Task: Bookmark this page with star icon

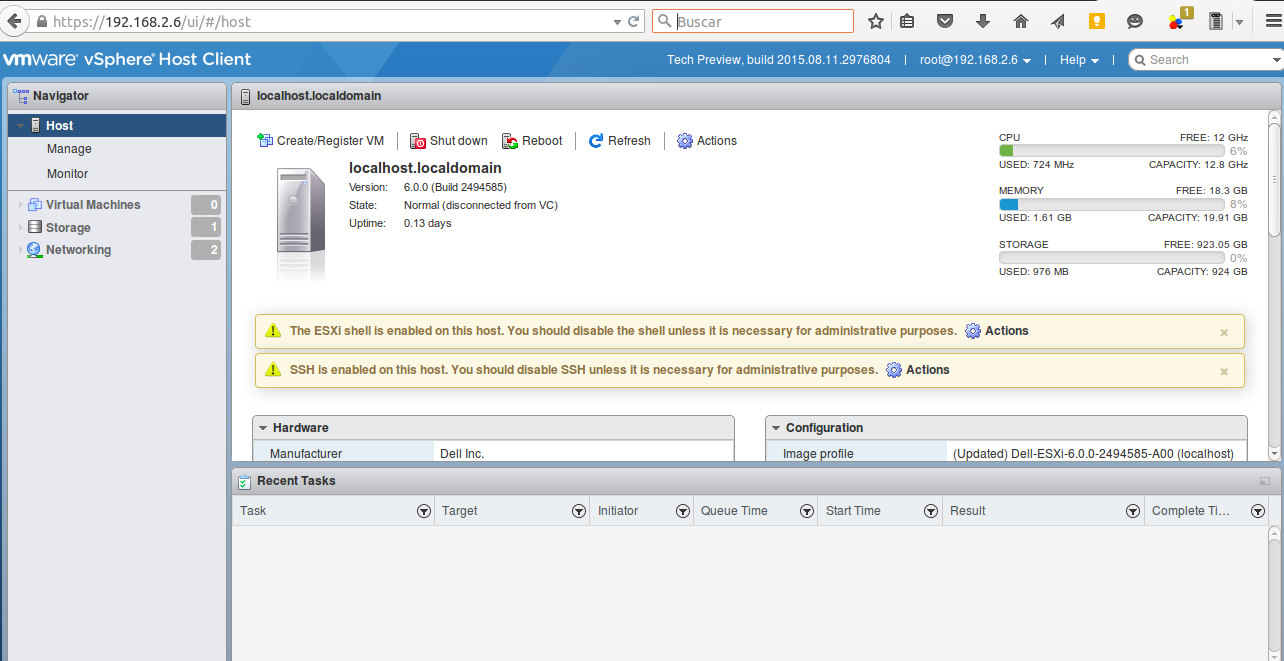Action: (x=876, y=21)
